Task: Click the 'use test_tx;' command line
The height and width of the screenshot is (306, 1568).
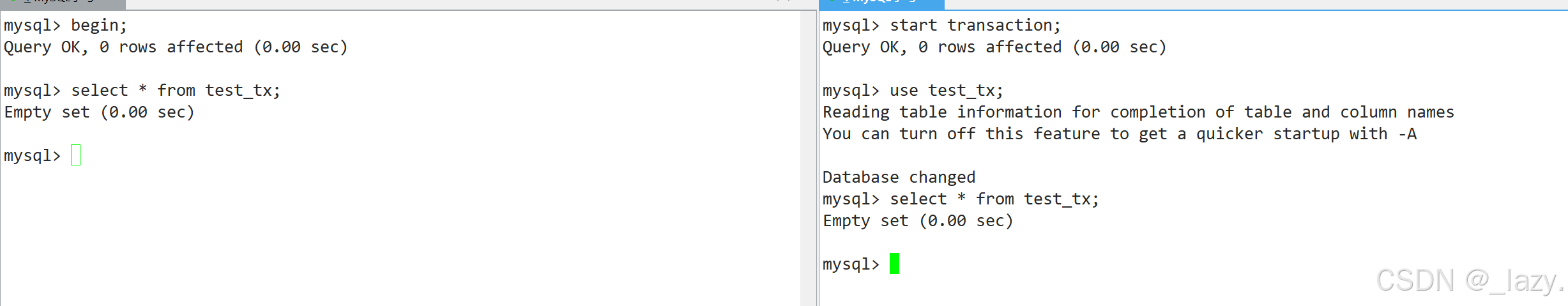Action: click(x=913, y=91)
